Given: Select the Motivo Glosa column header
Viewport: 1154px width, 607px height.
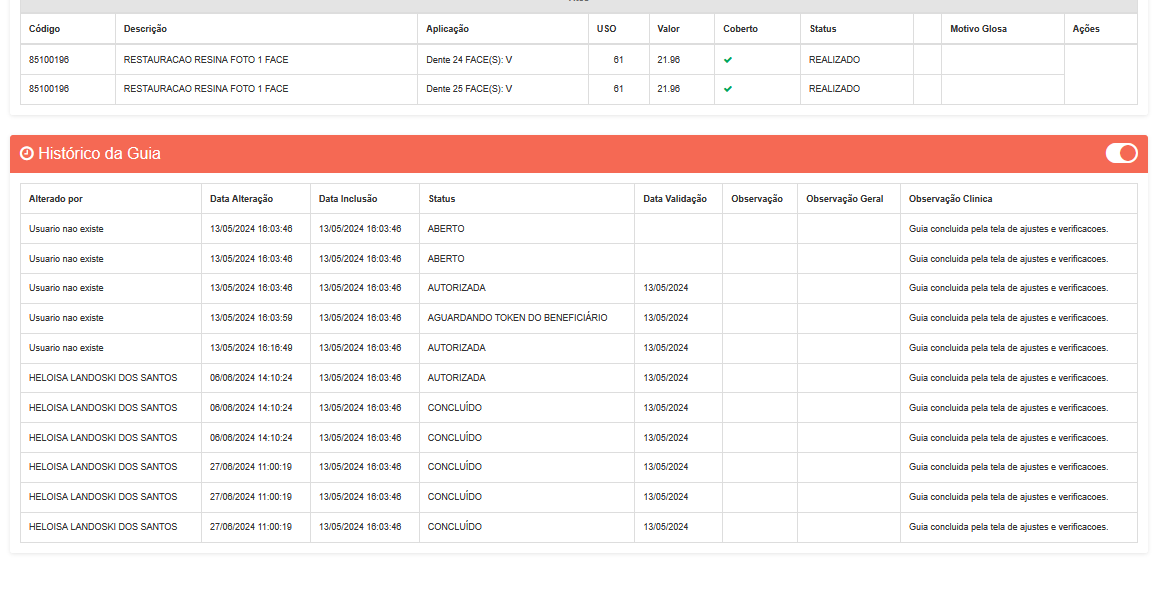Looking at the screenshot, I should (978, 29).
